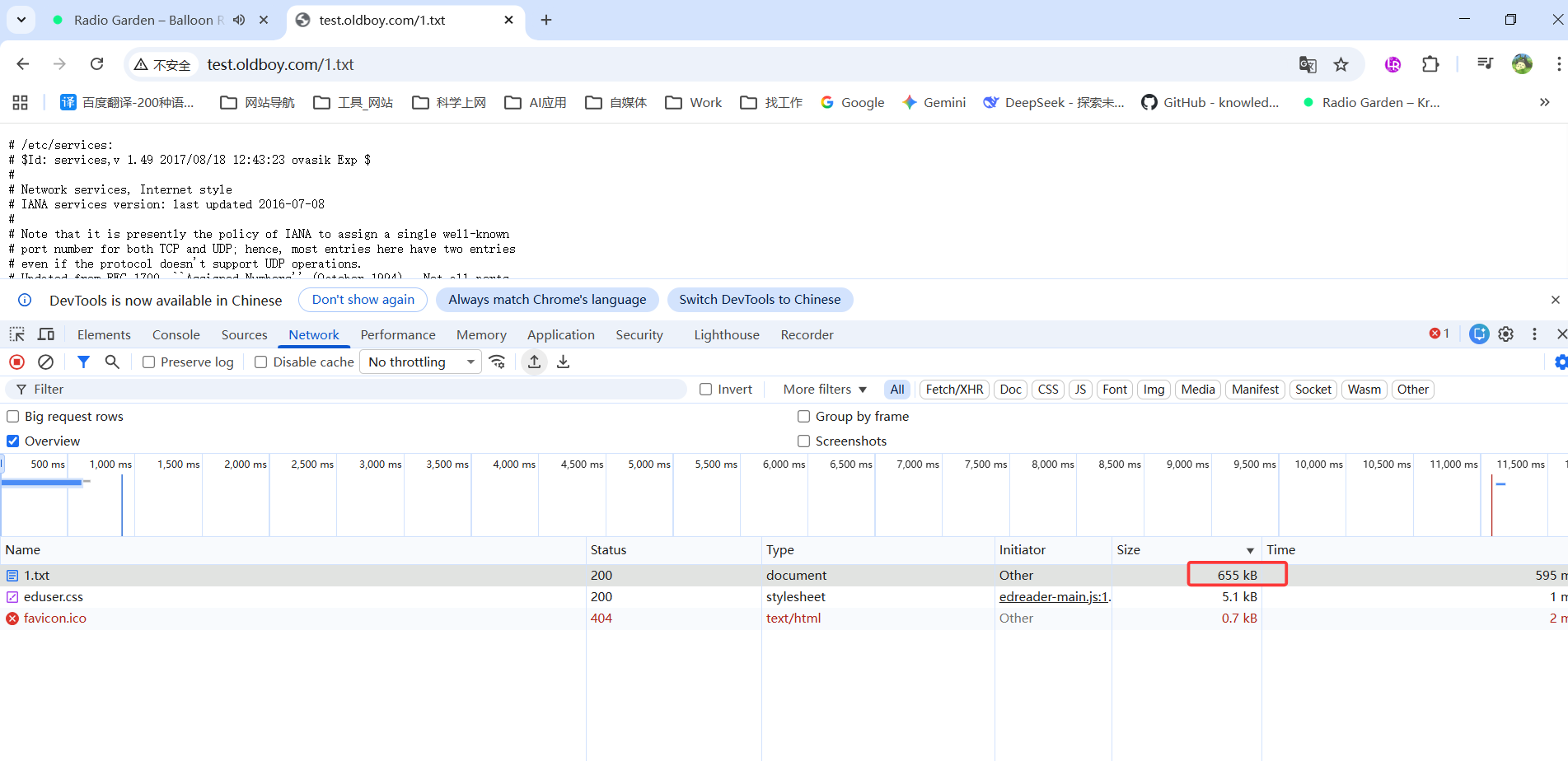Bookmark this page with star icon
The width and height of the screenshot is (1568, 761).
point(1341,64)
